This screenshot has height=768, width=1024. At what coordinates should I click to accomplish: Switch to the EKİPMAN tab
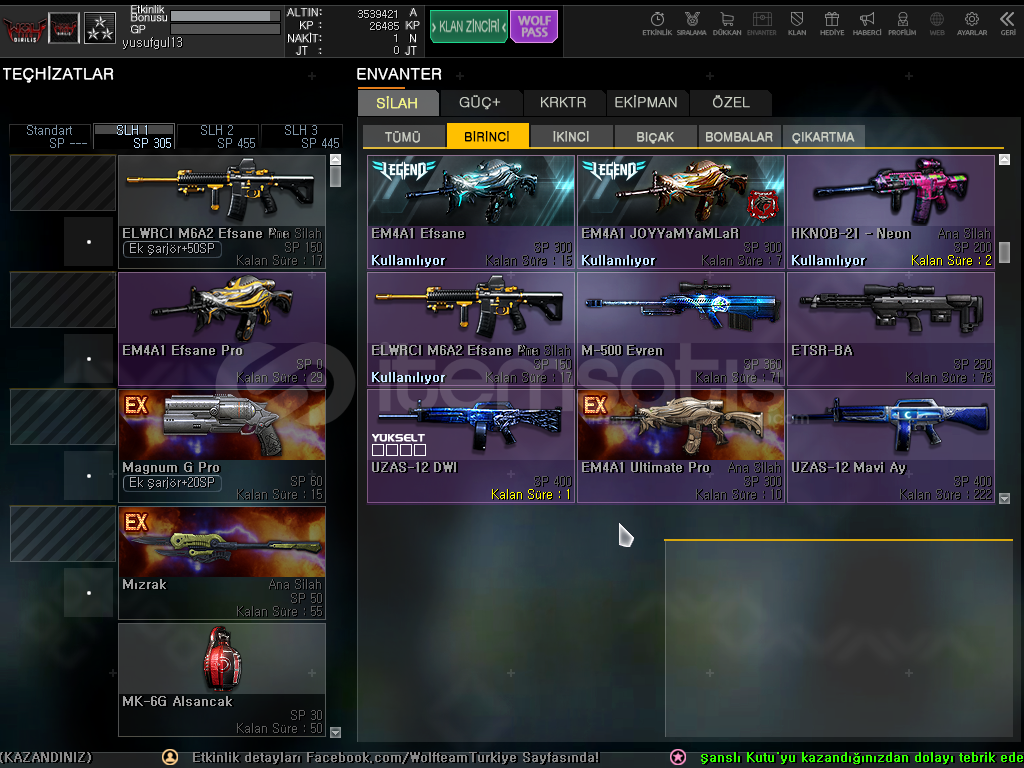[x=646, y=103]
